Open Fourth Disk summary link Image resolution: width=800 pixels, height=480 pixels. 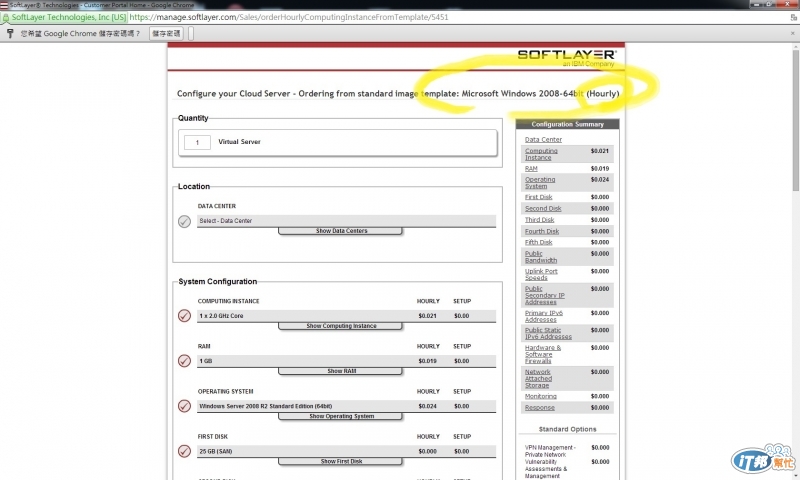tap(542, 232)
